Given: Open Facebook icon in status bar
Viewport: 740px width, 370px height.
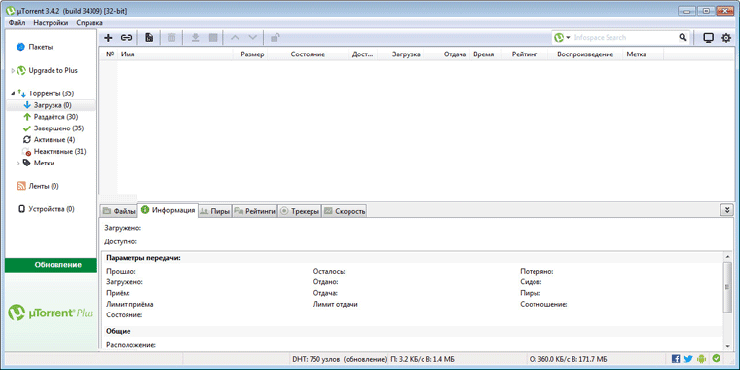Looking at the screenshot, I should point(676,359).
